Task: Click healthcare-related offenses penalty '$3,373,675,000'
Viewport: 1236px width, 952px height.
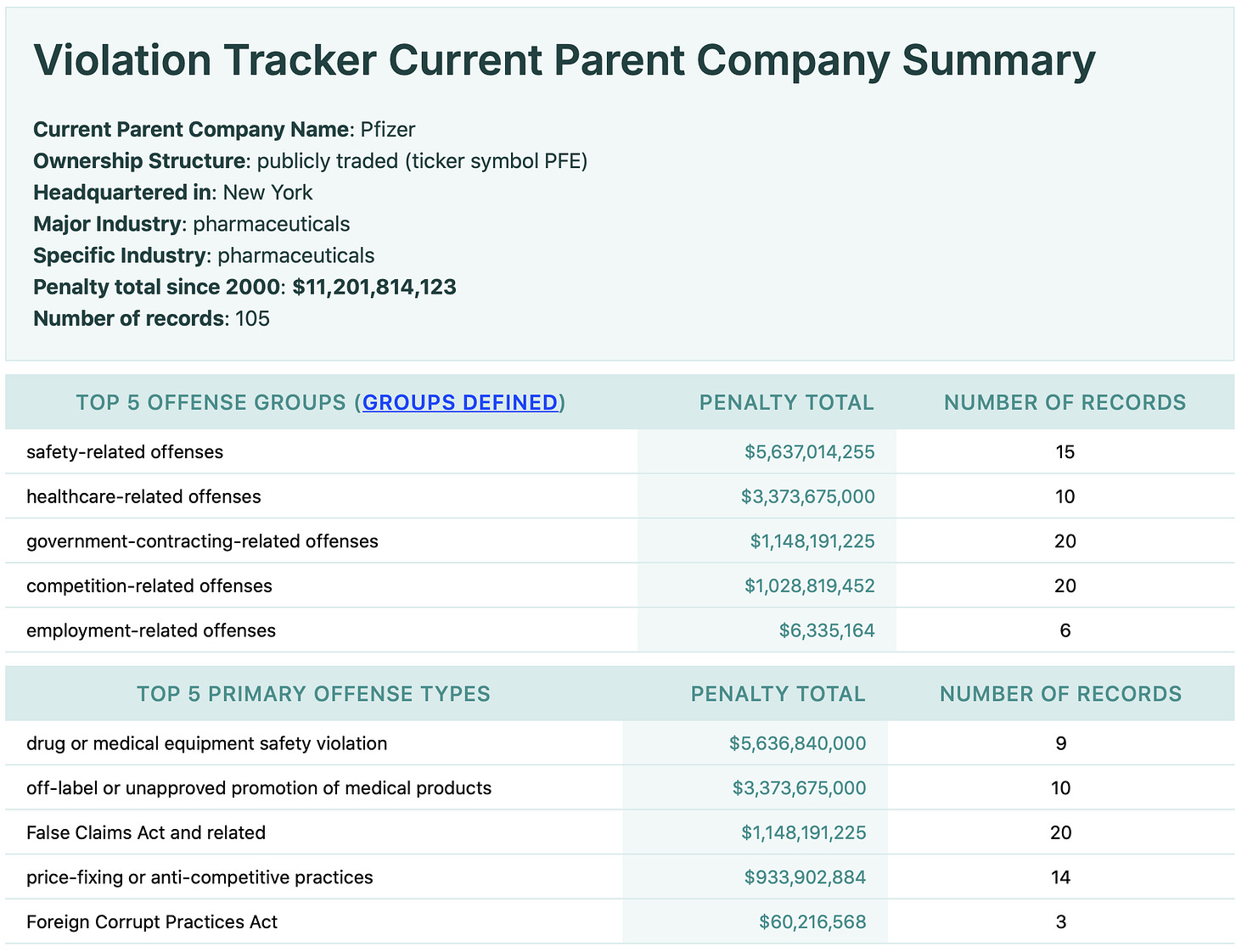Action: (x=808, y=496)
